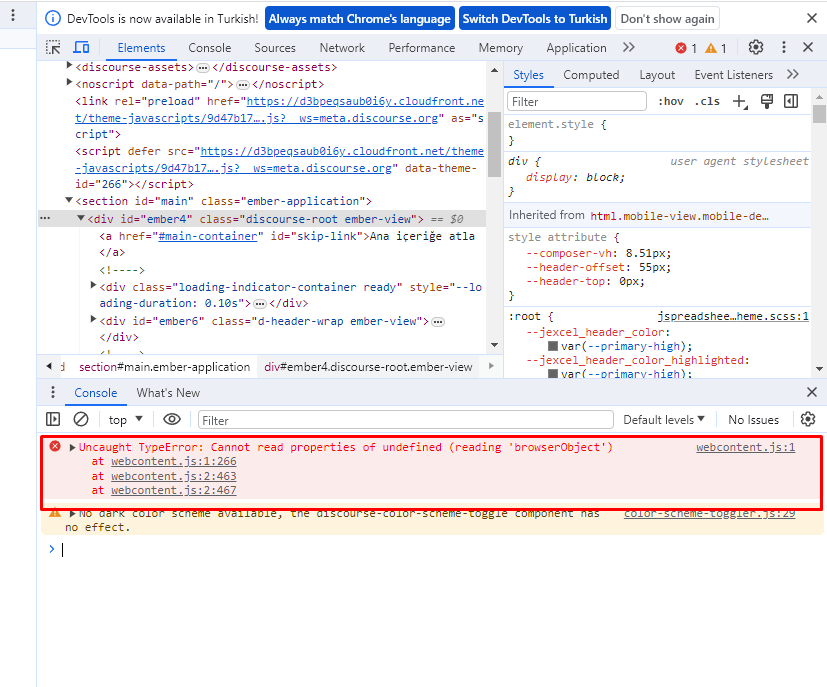Collapse the div ember4 discourse-root node

(81, 218)
